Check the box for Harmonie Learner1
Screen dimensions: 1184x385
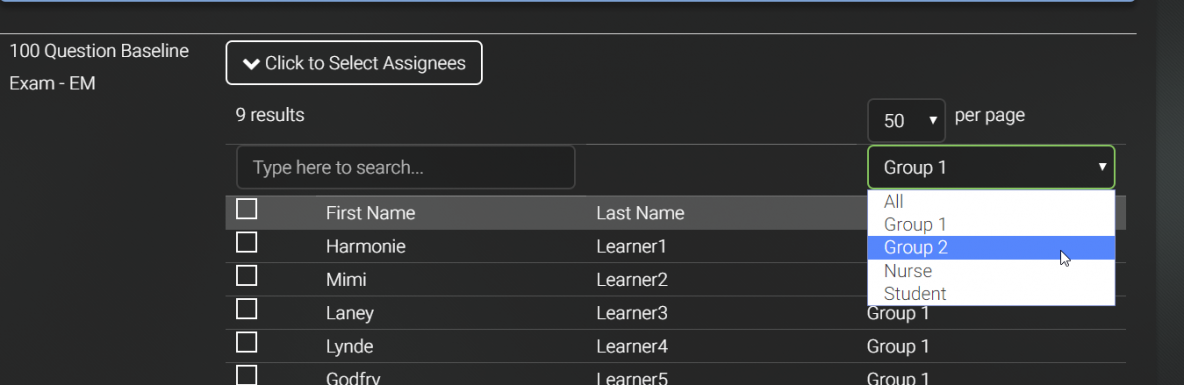(x=246, y=242)
